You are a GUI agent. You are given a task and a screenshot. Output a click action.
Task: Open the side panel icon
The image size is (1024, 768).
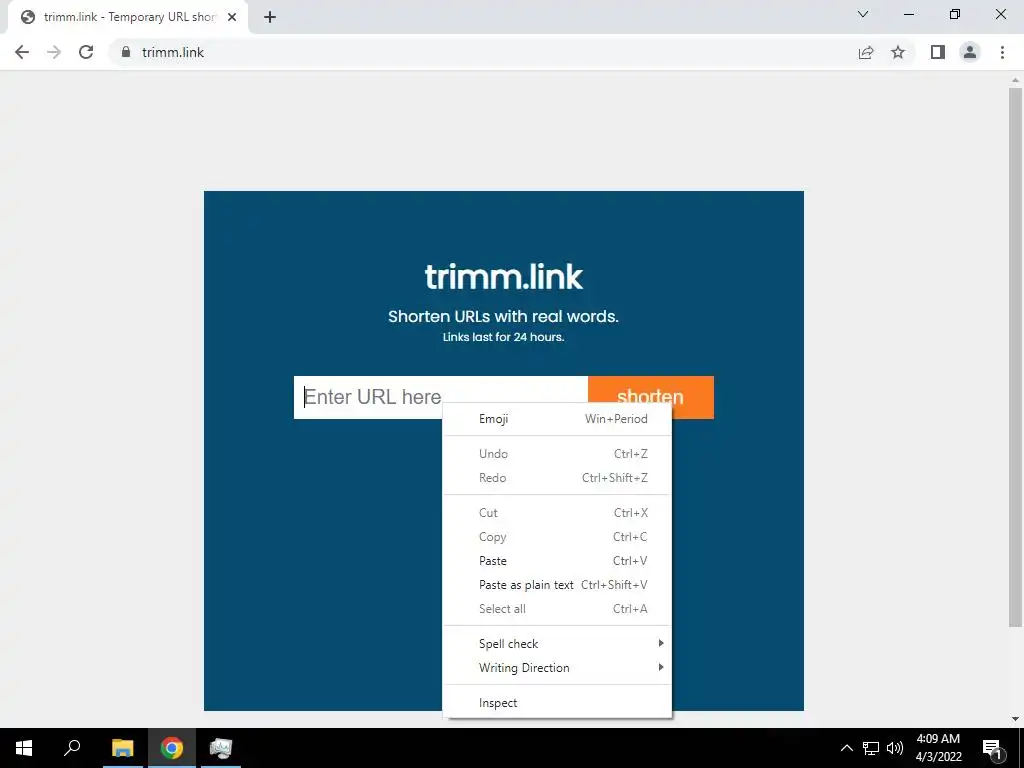938,52
